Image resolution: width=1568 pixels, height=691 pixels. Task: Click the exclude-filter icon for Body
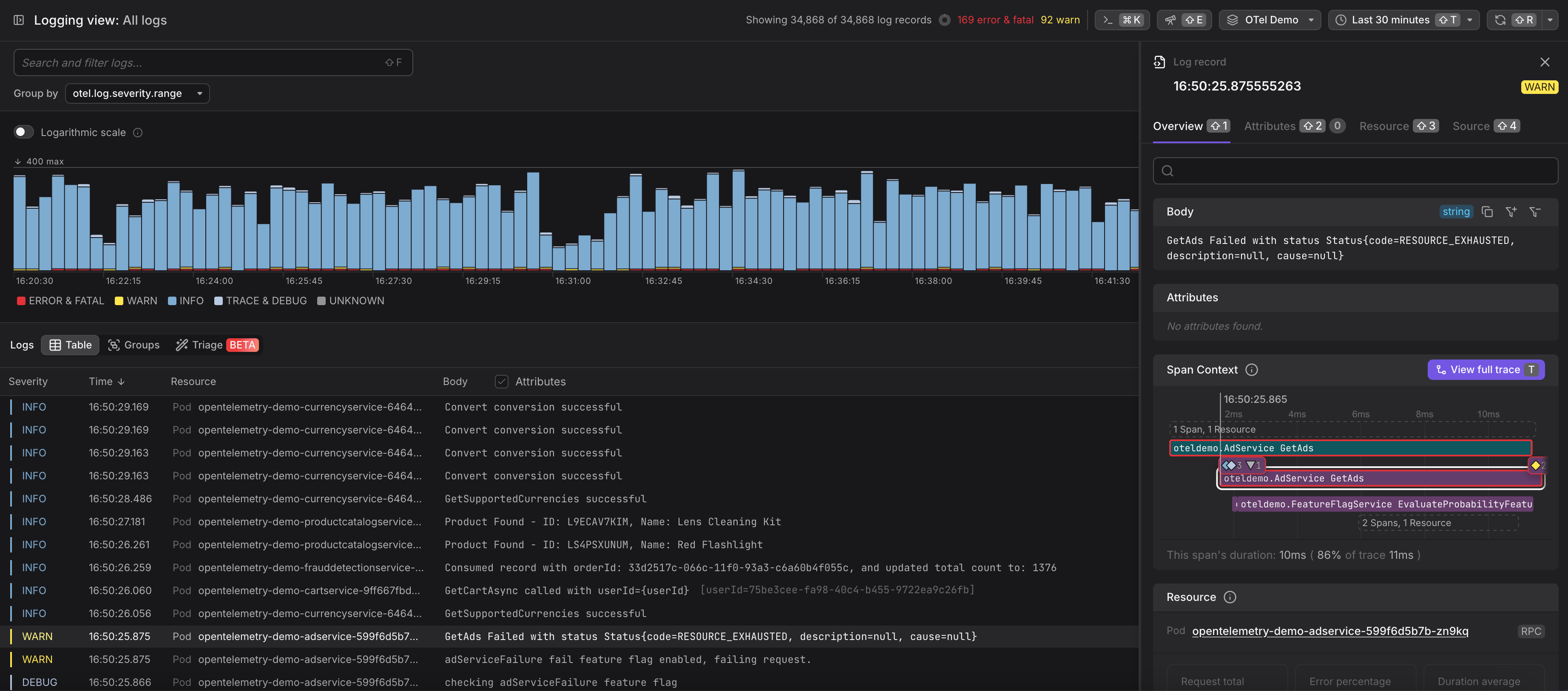click(x=1534, y=212)
